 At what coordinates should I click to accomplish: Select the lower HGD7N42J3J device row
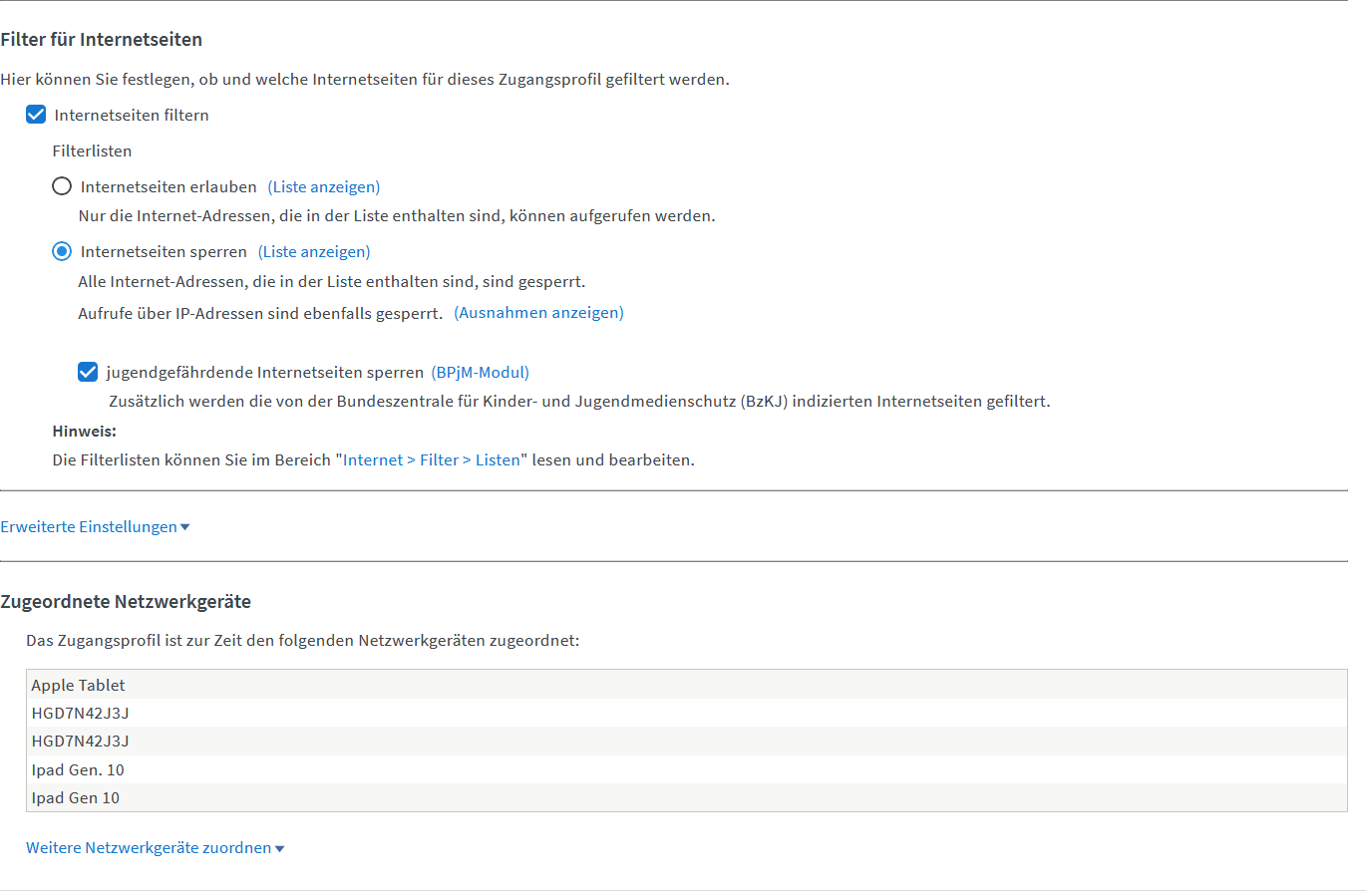(80, 742)
